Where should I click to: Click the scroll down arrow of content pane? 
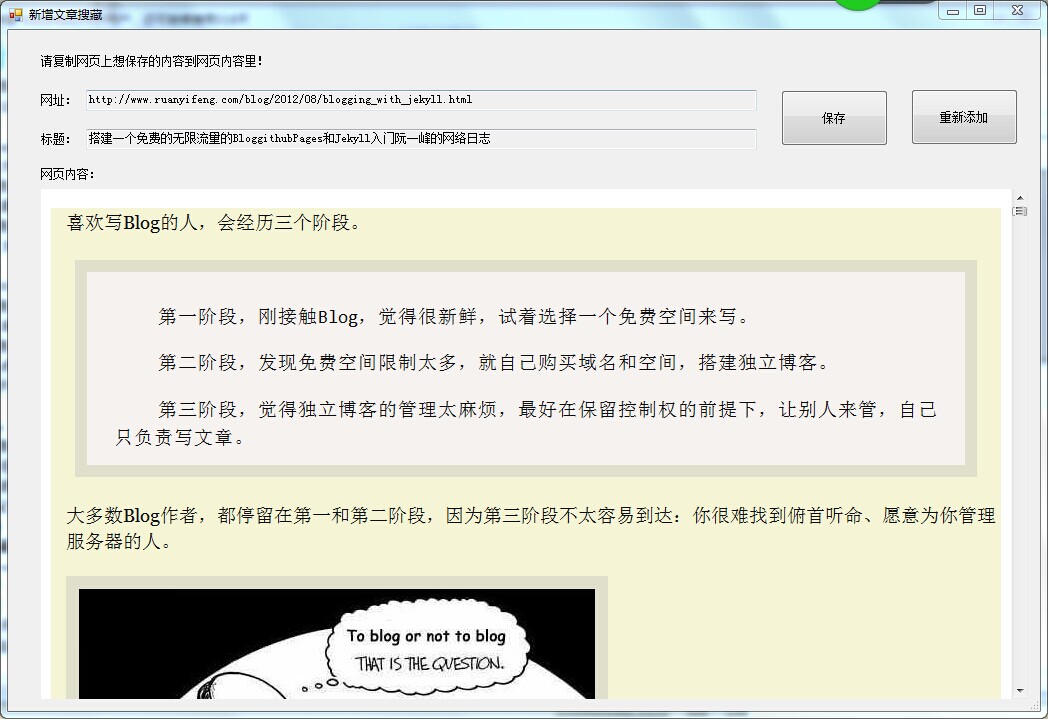(1020, 690)
